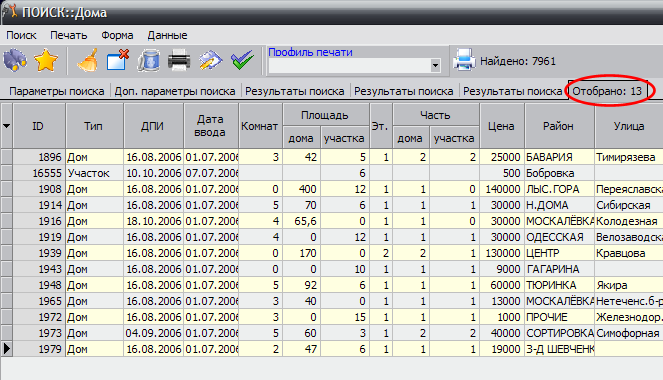663x380 pixels.
Task: Click price cell 140000
Action: pyautogui.click(x=502, y=189)
